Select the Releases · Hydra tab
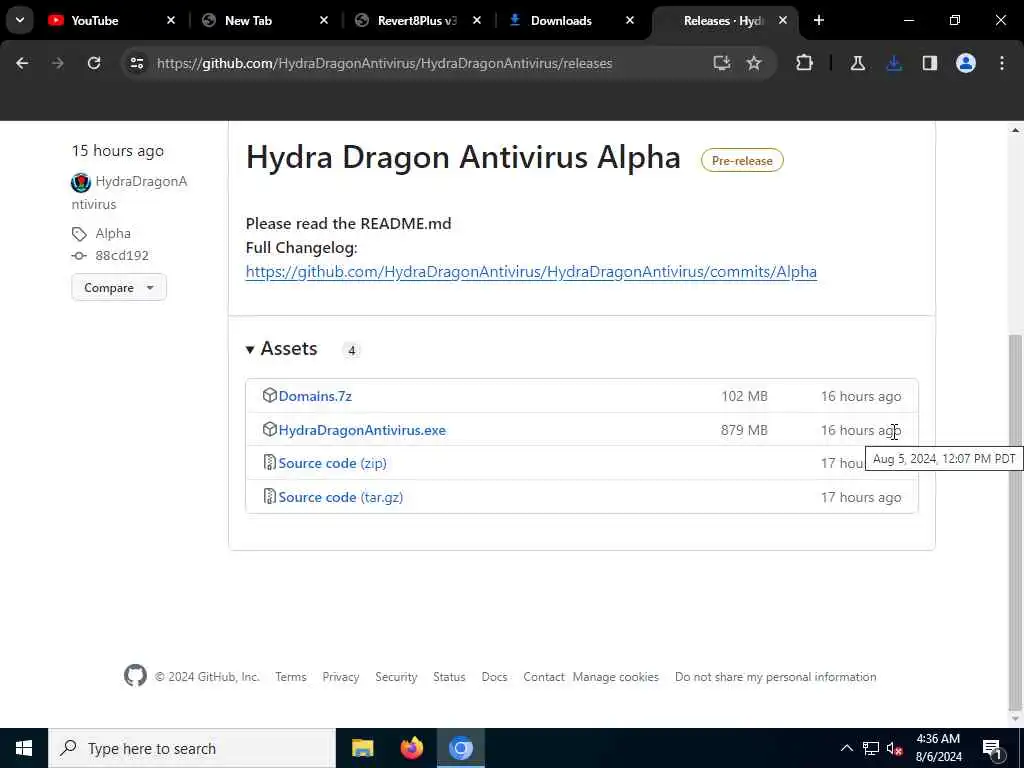The height and width of the screenshot is (768, 1024). click(724, 20)
